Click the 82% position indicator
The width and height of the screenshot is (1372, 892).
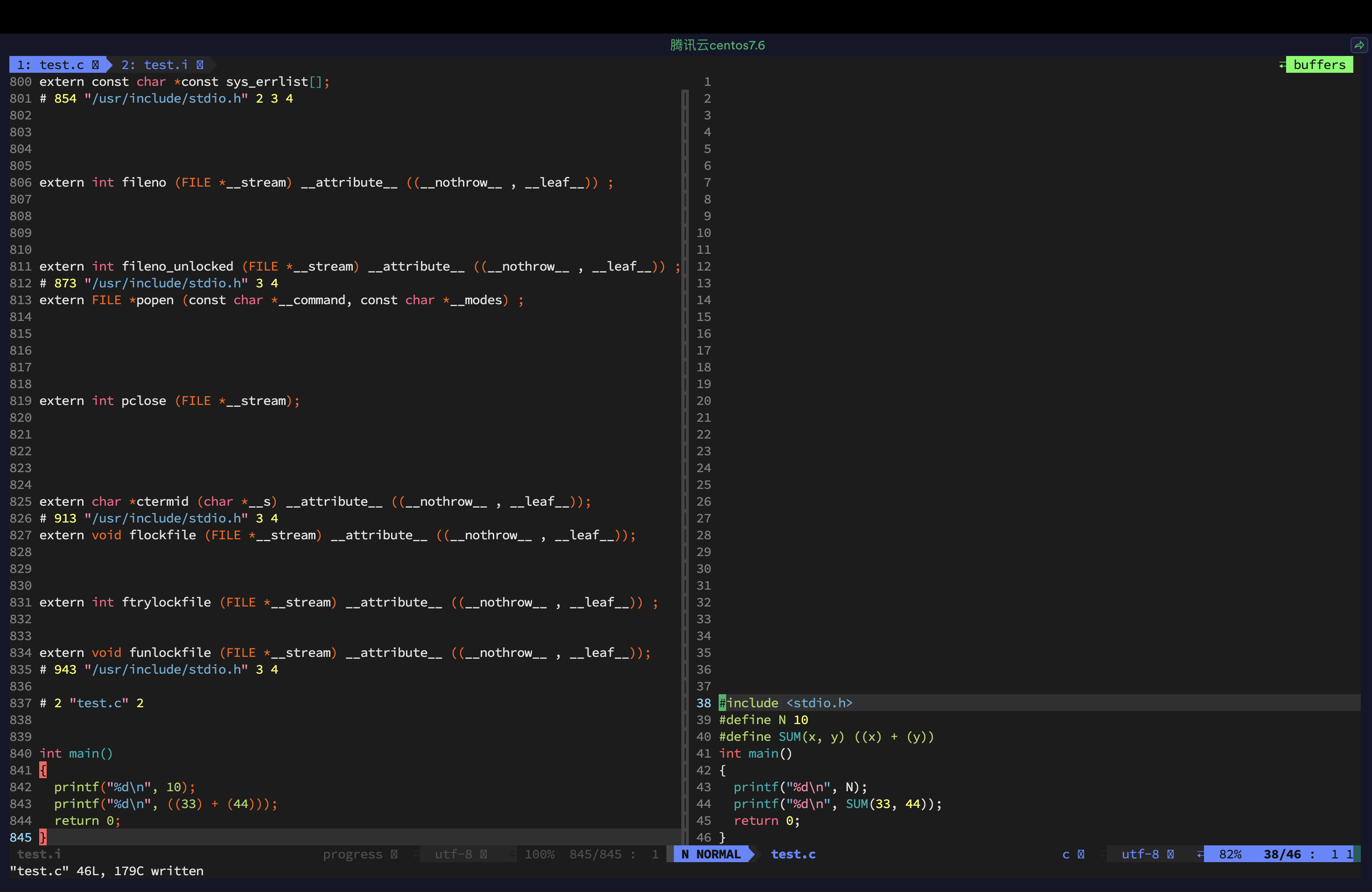1230,854
